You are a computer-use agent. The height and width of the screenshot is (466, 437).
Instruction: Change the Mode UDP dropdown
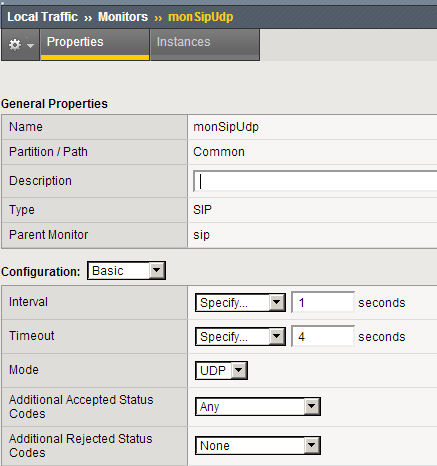click(x=221, y=370)
